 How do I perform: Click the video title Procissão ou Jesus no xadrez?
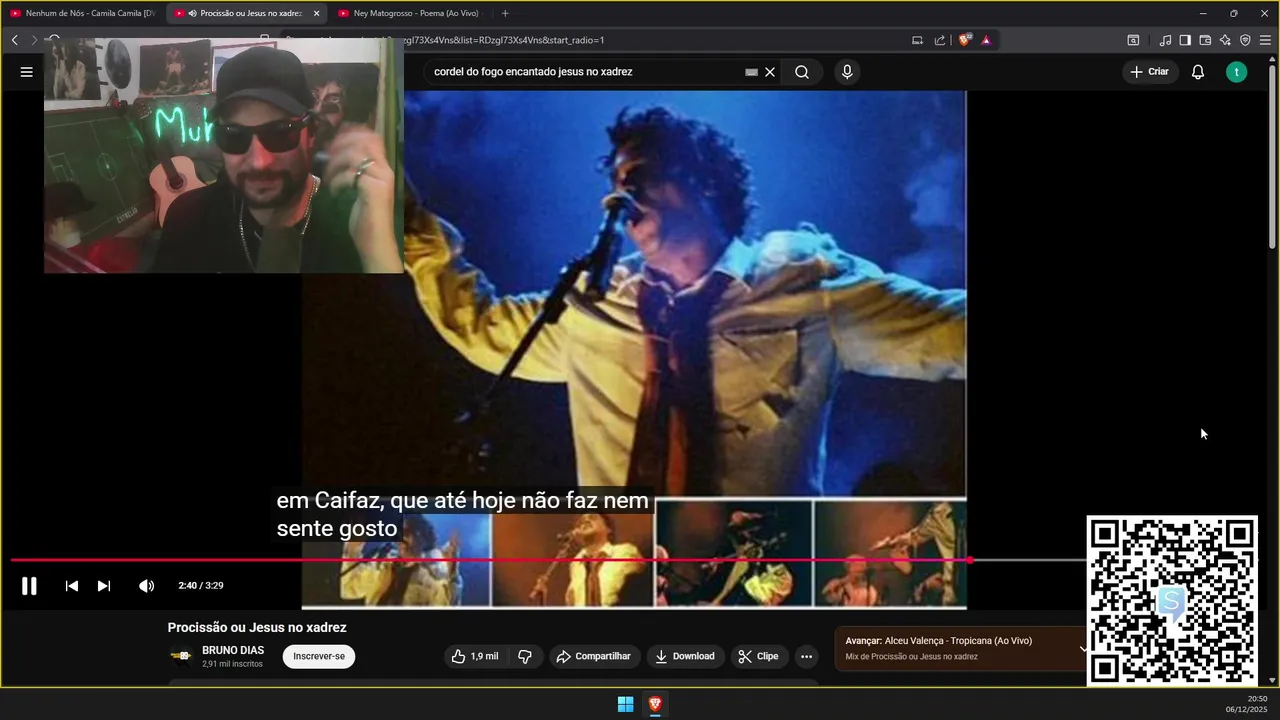pos(257,628)
